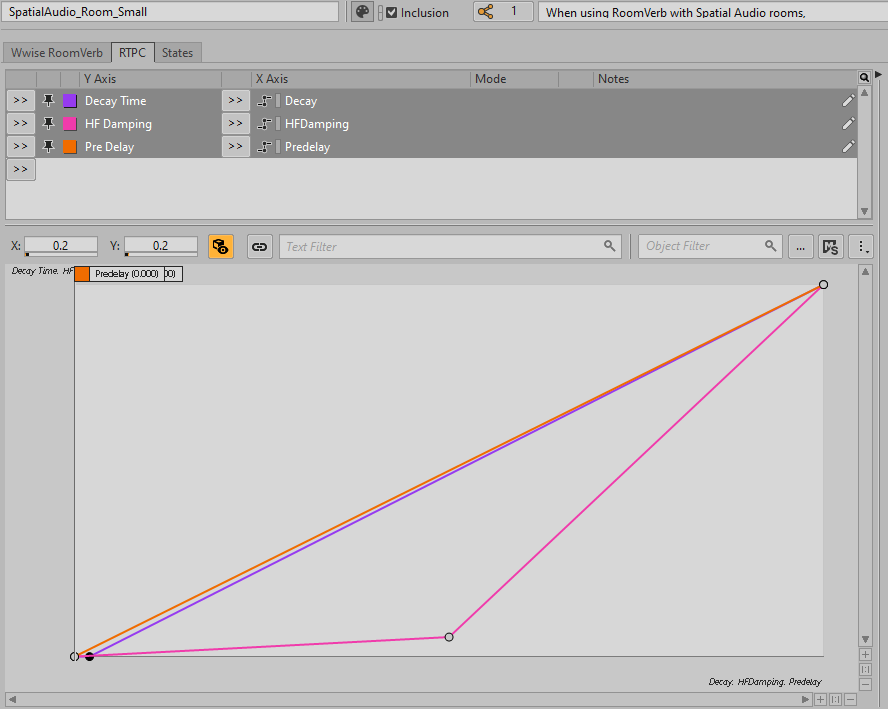Image resolution: width=888 pixels, height=709 pixels.
Task: Switch to the Wwise RoomVerb tab
Action: 57,53
